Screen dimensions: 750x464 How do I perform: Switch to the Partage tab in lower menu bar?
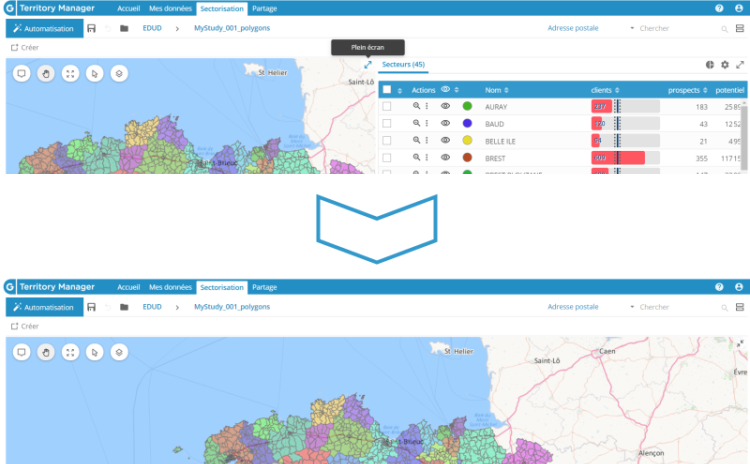pyautogui.click(x=264, y=287)
